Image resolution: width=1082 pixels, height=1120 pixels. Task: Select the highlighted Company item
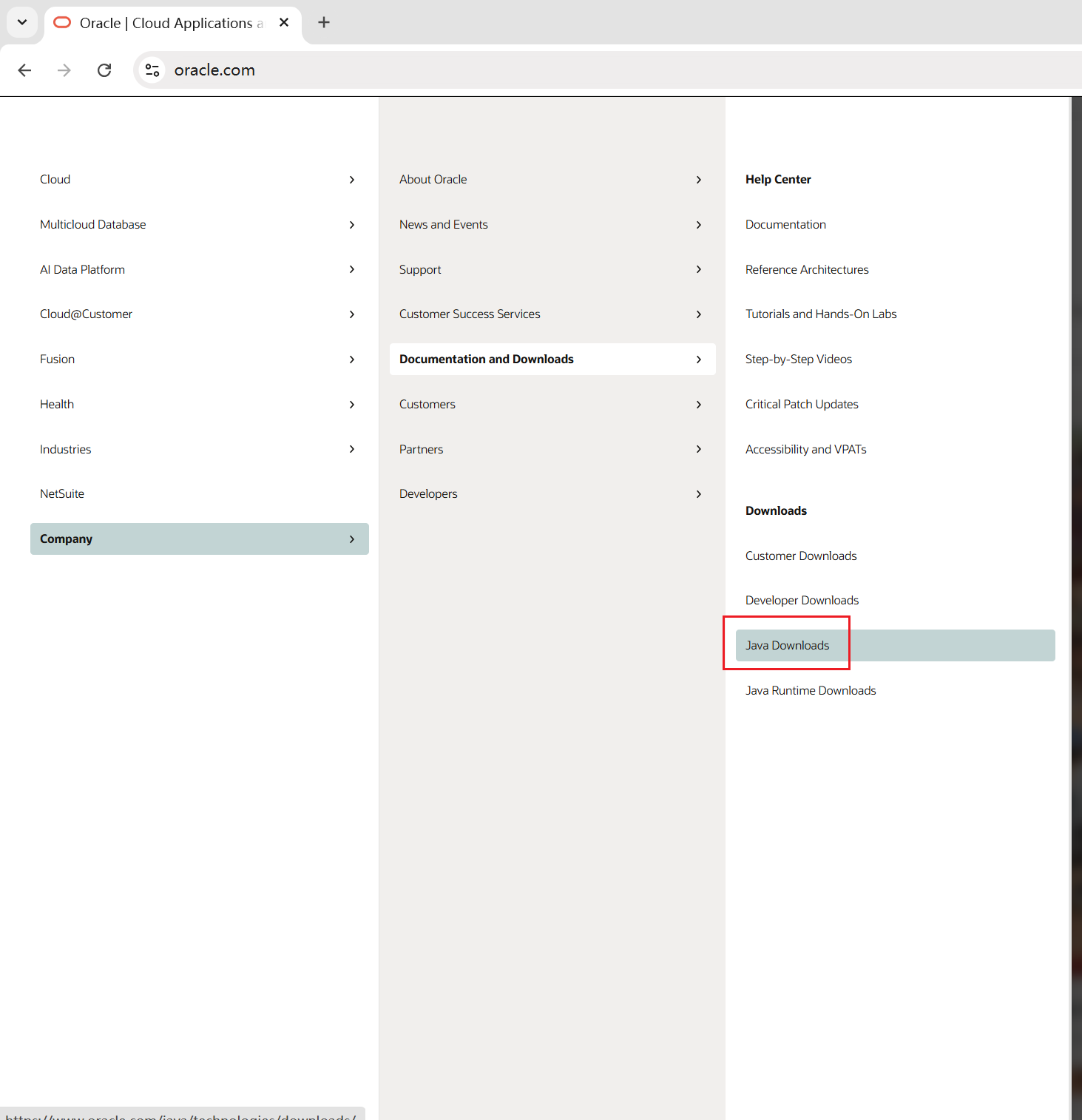(x=200, y=539)
